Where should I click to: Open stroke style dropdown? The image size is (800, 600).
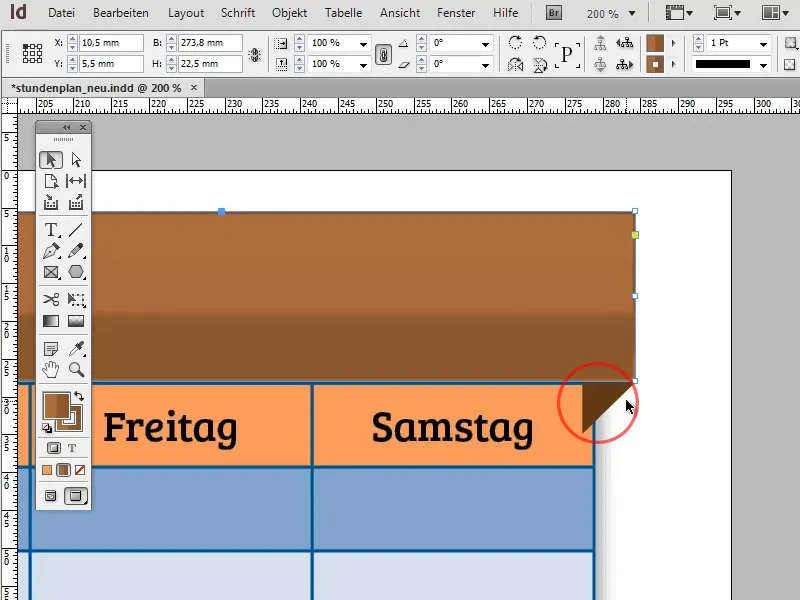763,65
